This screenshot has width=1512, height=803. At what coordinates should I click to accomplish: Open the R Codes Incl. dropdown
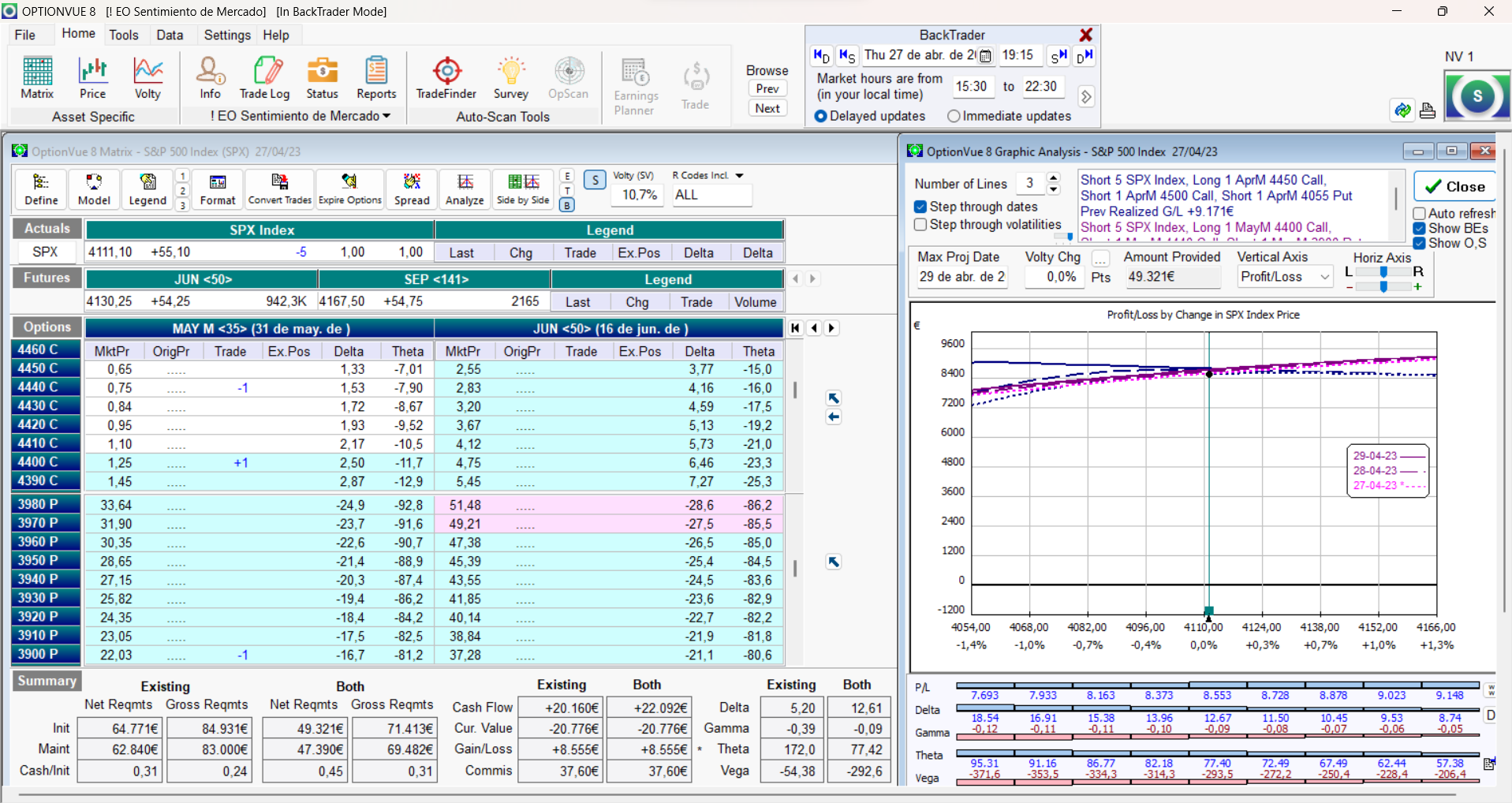(x=739, y=176)
